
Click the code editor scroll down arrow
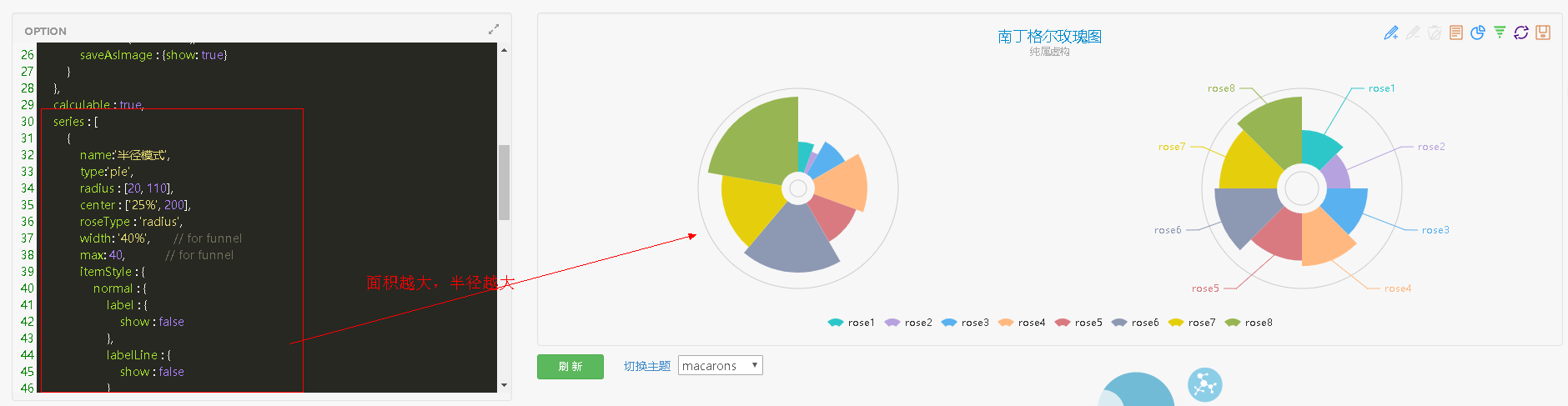(x=504, y=385)
